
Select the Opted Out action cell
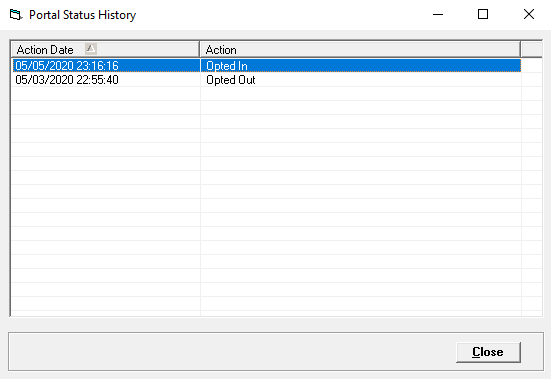[x=361, y=80]
